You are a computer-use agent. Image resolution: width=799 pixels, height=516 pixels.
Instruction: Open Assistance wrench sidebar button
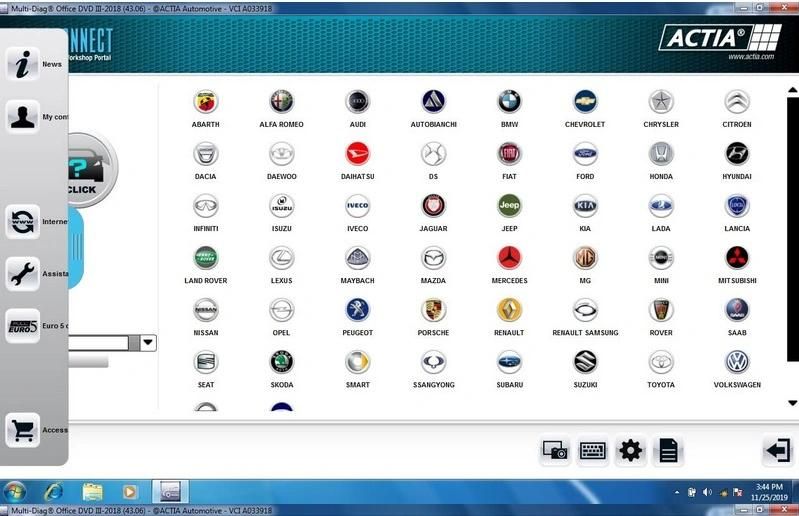point(22,274)
